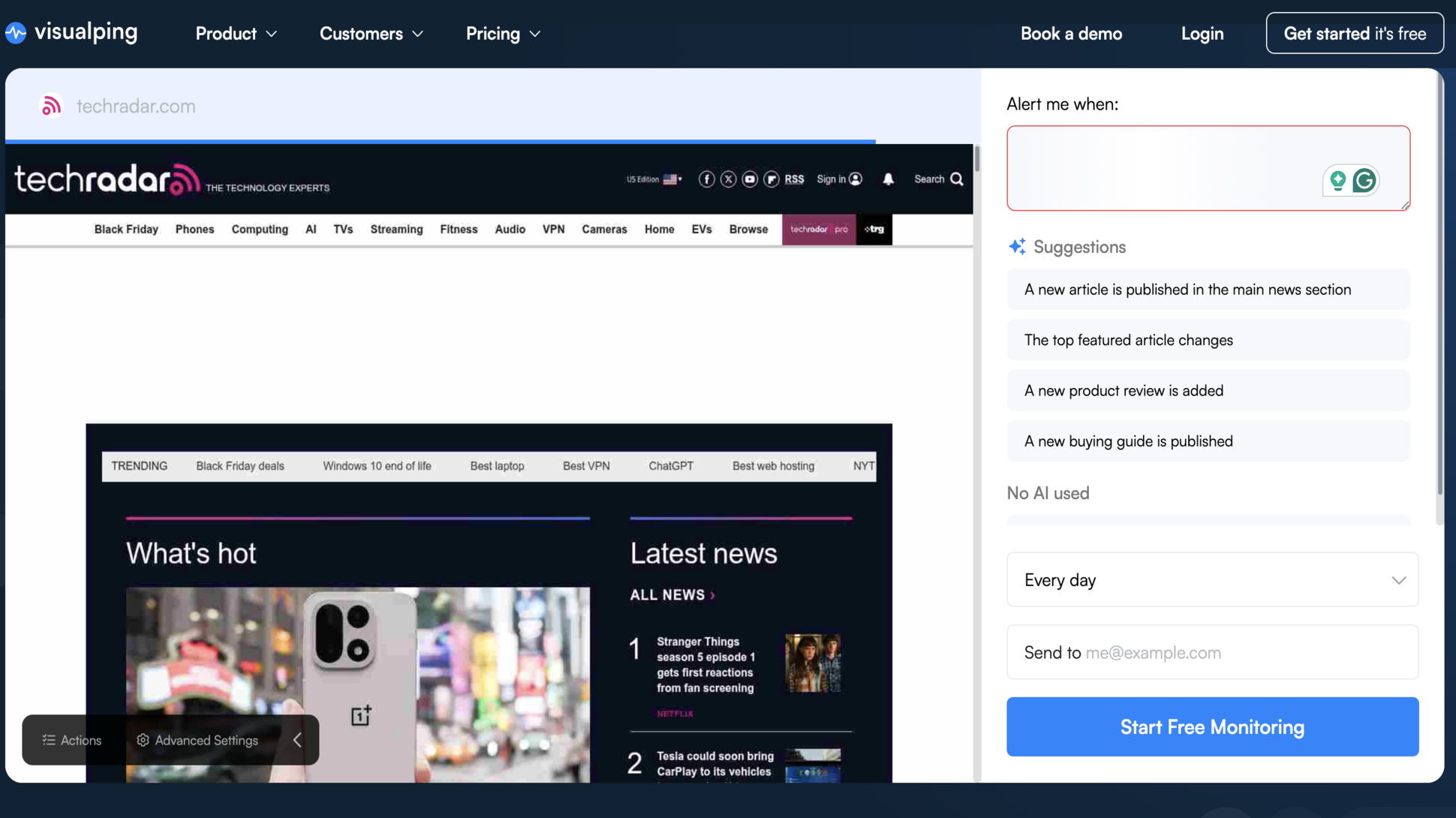
Task: Click the Visualping logo icon
Action: click(16, 32)
